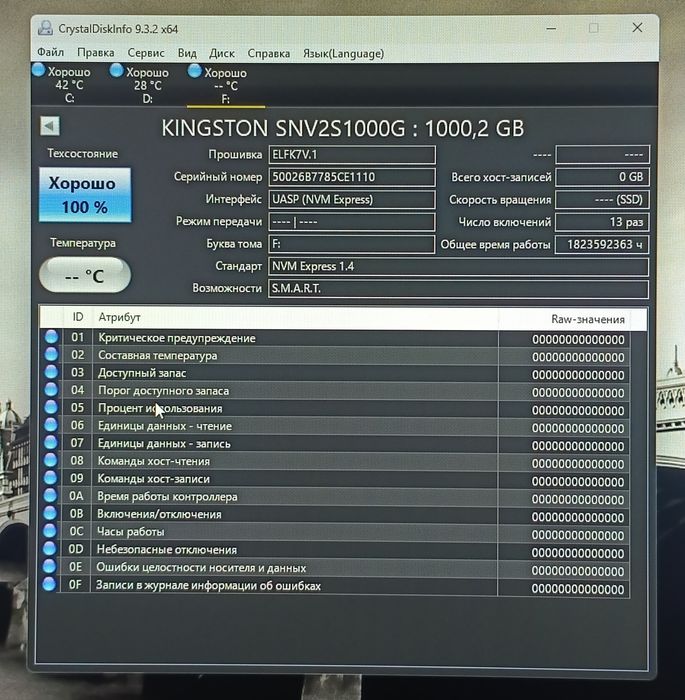685x700 pixels.
Task: Click the Интерфейс field UASP (NVM Express)
Action: (x=352, y=199)
